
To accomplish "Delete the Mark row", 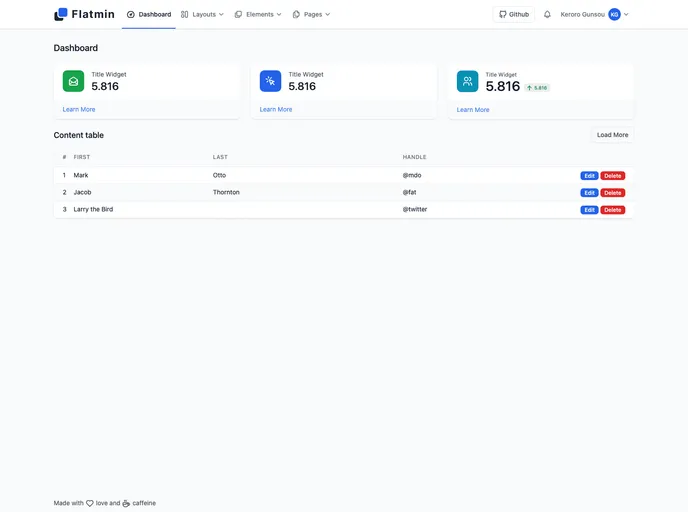I will point(613,175).
